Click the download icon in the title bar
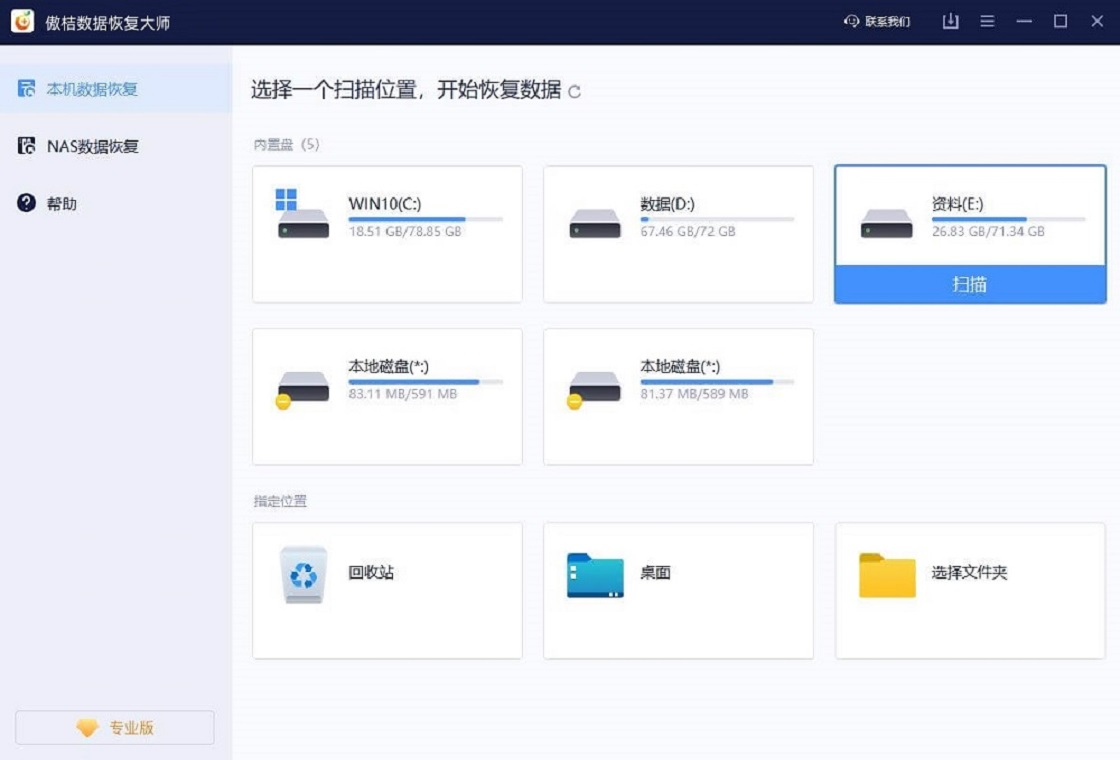This screenshot has height=760, width=1120. 949,20
